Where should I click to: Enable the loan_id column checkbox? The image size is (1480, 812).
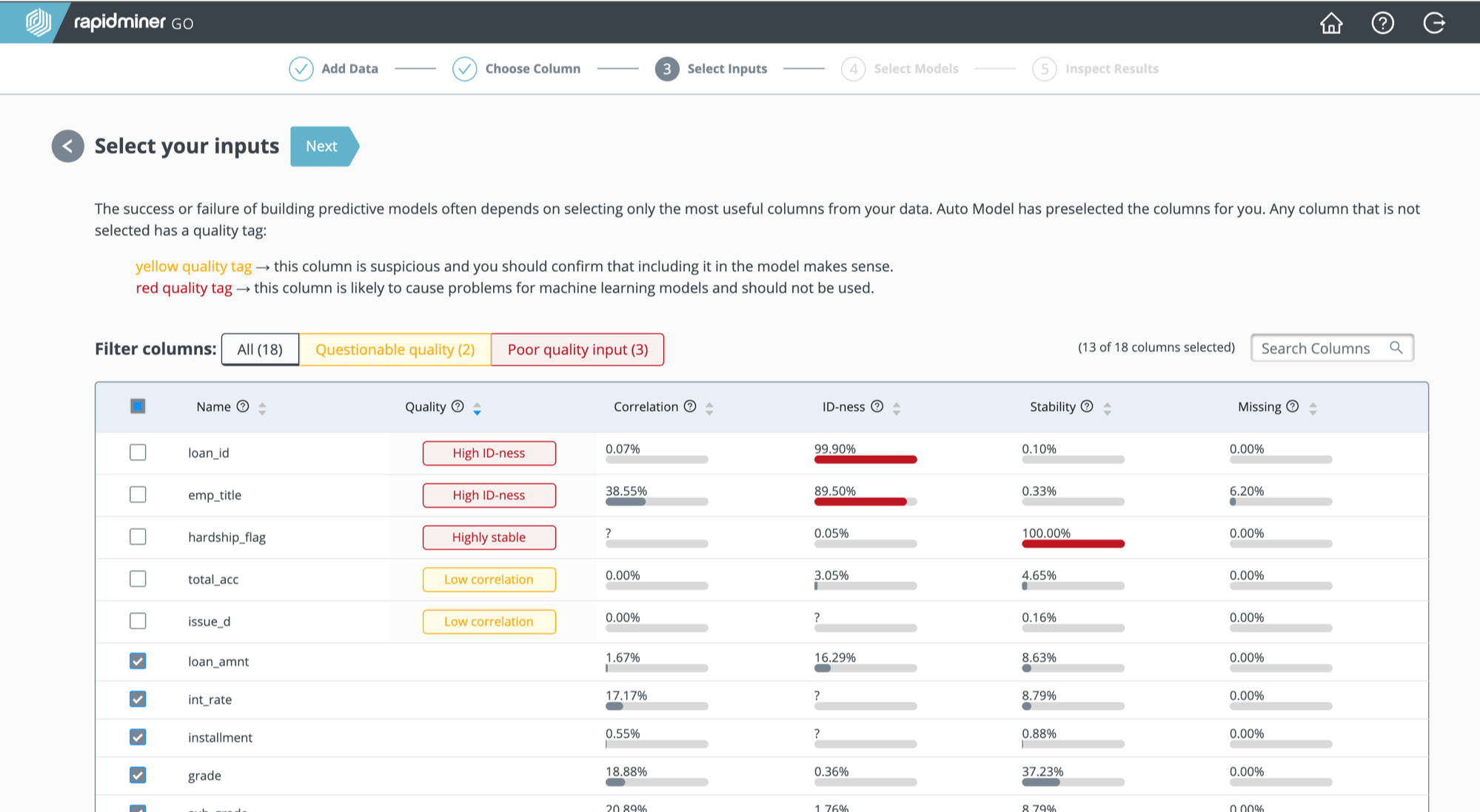tap(138, 452)
